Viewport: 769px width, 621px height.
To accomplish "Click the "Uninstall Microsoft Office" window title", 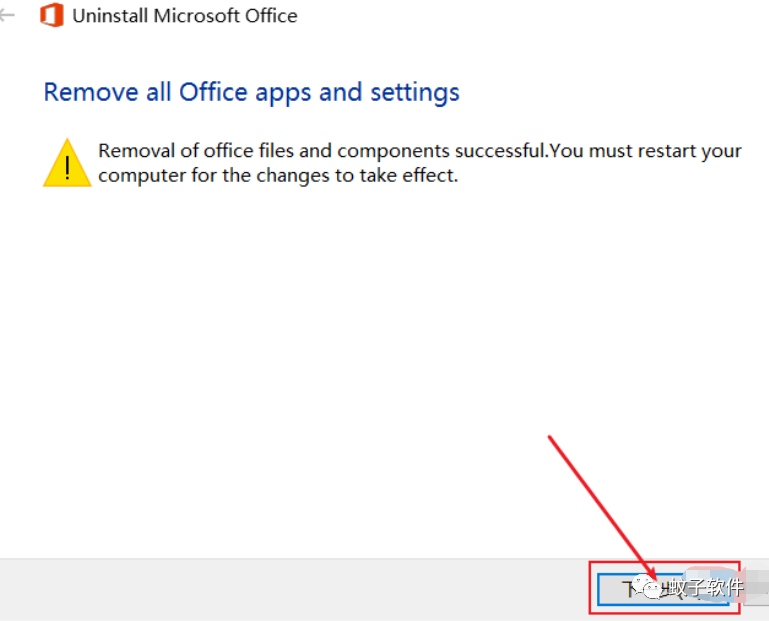I will point(185,16).
